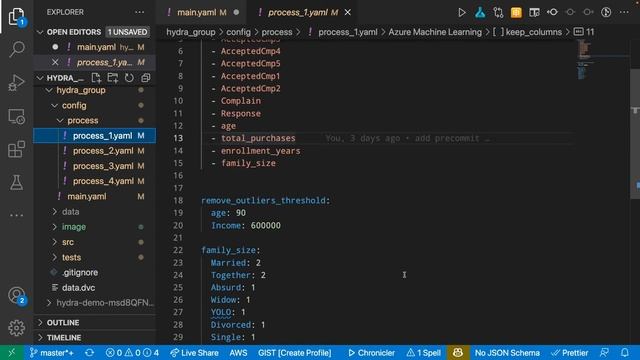Collapse the HYDRA workspace section
This screenshot has height=360, width=640.
tap(40, 78)
